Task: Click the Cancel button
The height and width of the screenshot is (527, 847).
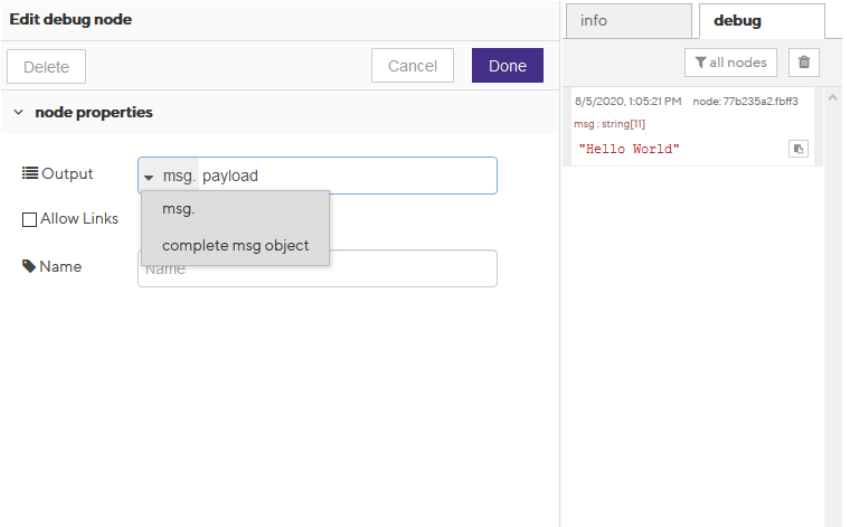Action: [412, 66]
